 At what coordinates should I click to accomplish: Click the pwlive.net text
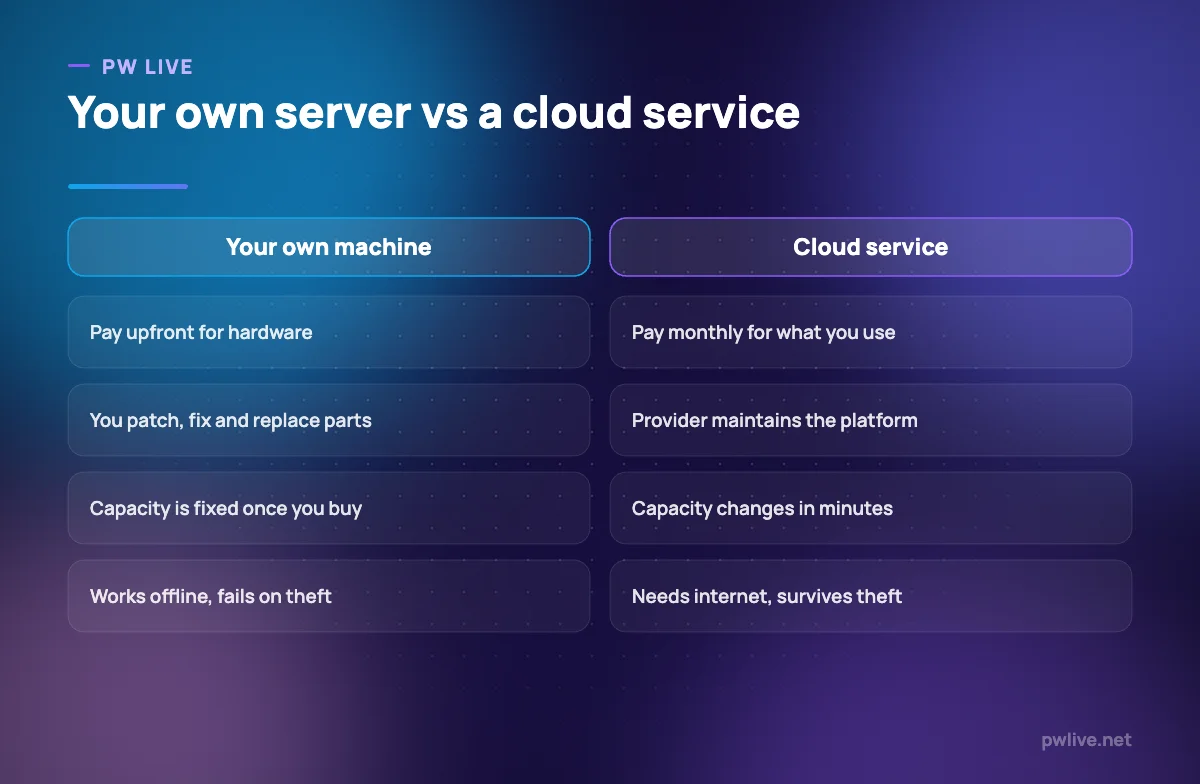tap(1085, 740)
